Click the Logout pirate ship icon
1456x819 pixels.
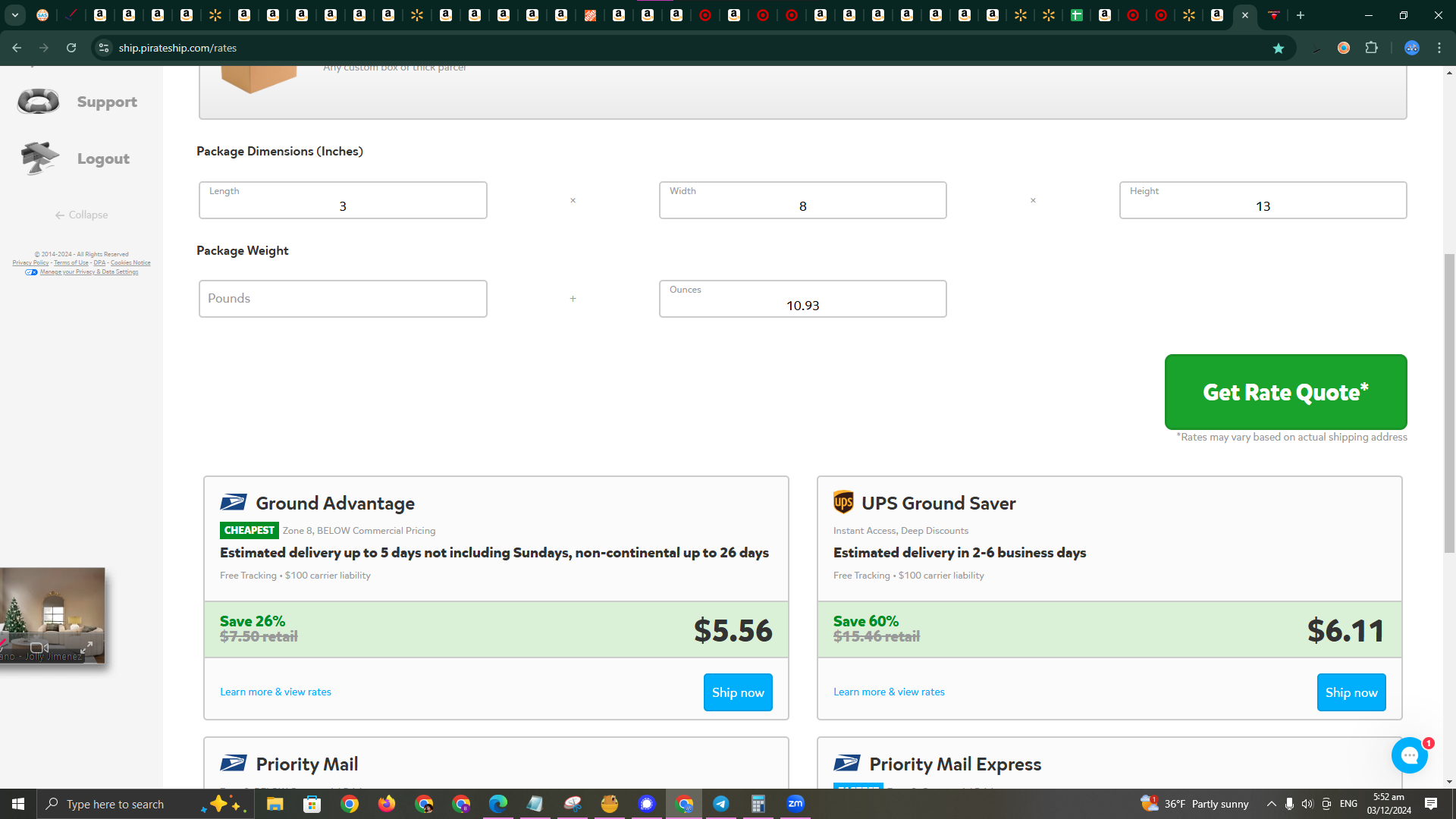[x=39, y=158]
